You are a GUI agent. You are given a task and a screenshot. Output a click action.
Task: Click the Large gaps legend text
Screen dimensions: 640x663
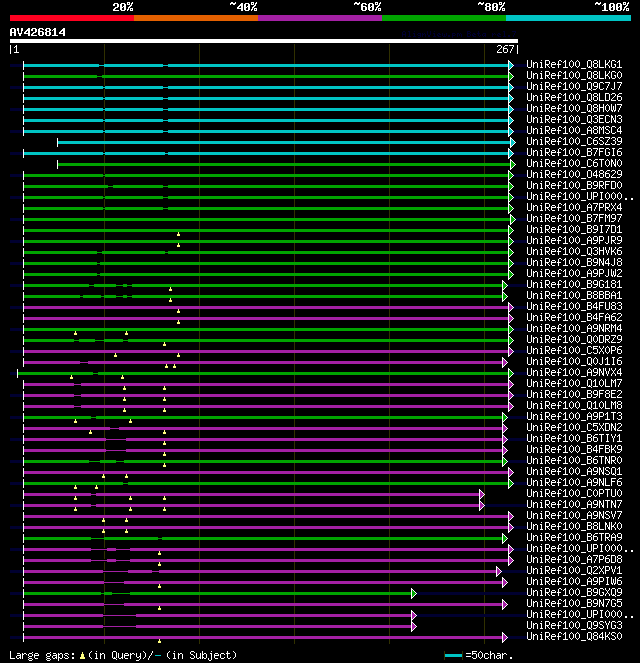[x=42, y=655]
